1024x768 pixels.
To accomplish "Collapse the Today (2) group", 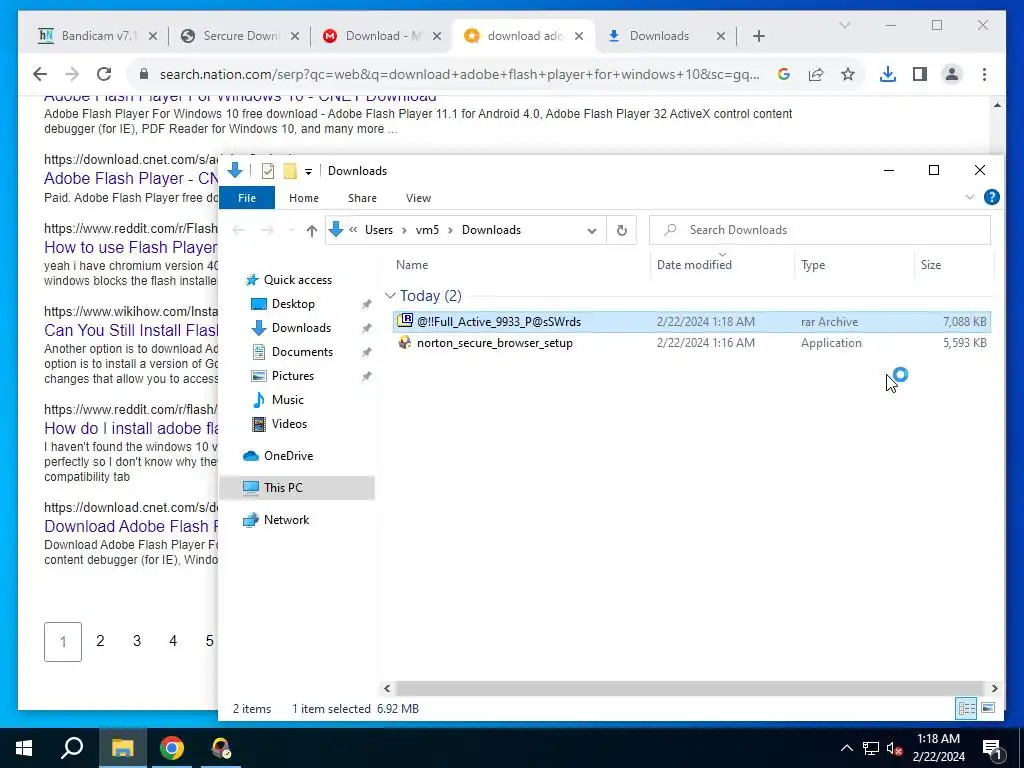I will [391, 296].
